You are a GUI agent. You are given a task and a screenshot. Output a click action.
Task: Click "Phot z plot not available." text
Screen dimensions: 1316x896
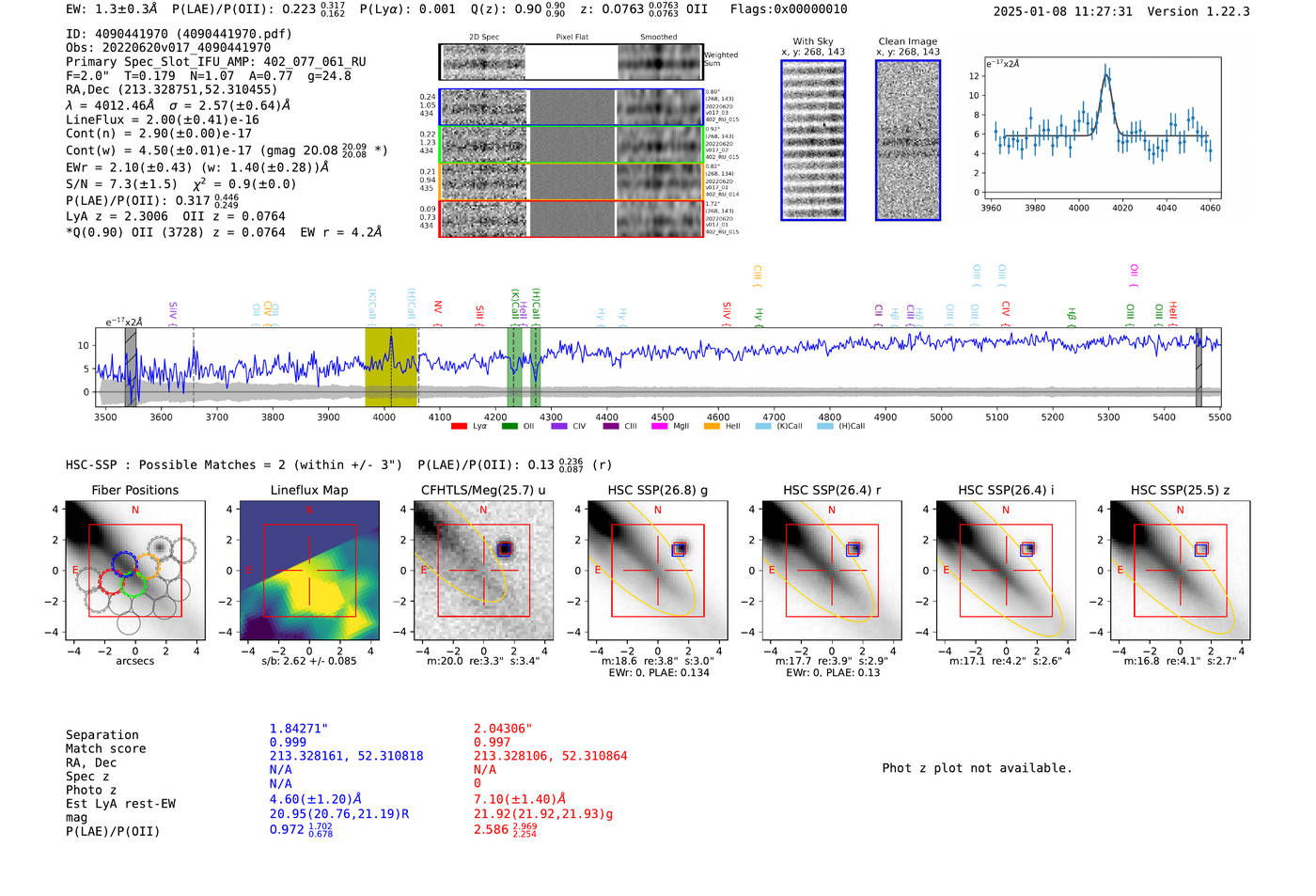[977, 768]
